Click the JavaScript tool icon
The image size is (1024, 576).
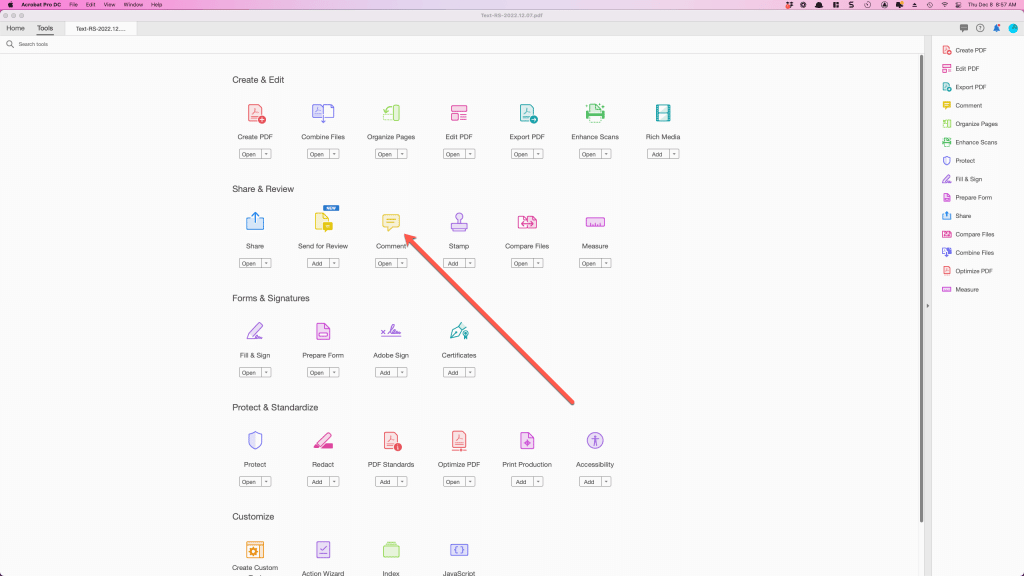pyautogui.click(x=458, y=550)
